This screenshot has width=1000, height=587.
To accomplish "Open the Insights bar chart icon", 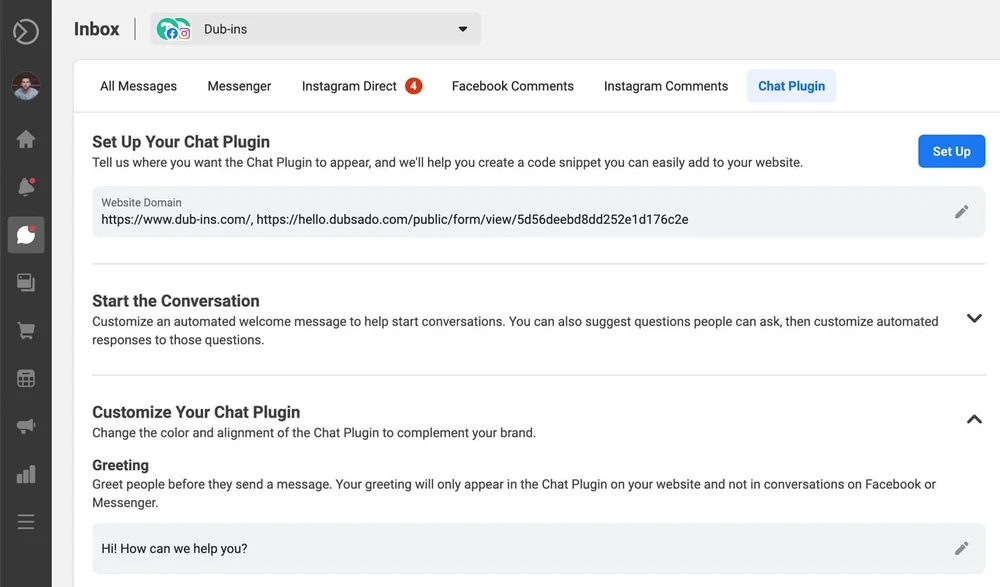I will [26, 474].
